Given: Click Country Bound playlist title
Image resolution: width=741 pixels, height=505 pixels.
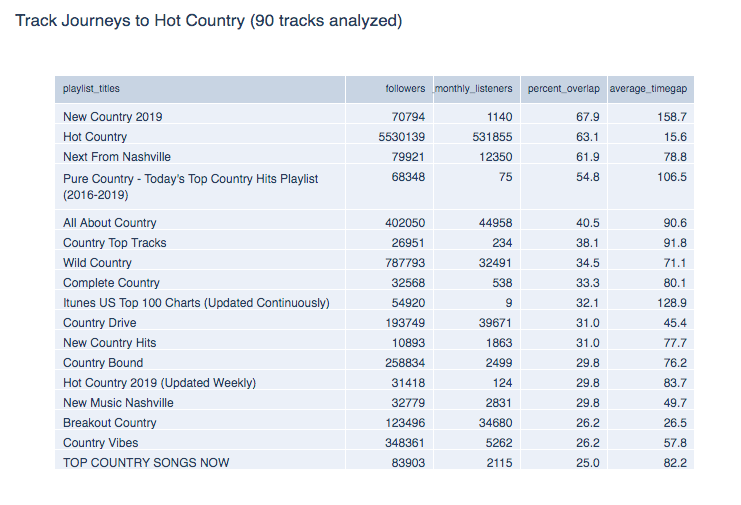Looking at the screenshot, I should (103, 362).
